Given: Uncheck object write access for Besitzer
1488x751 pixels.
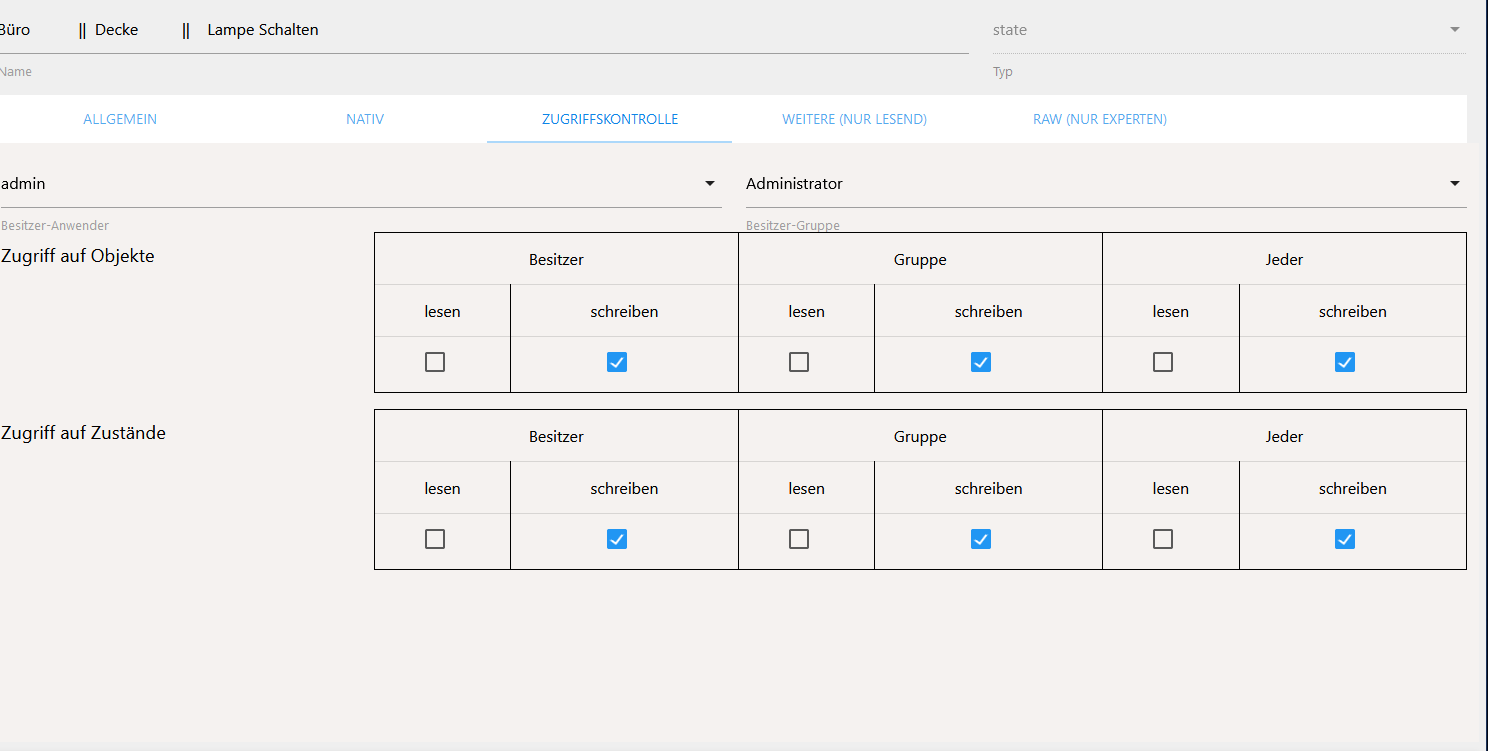Looking at the screenshot, I should [x=617, y=362].
